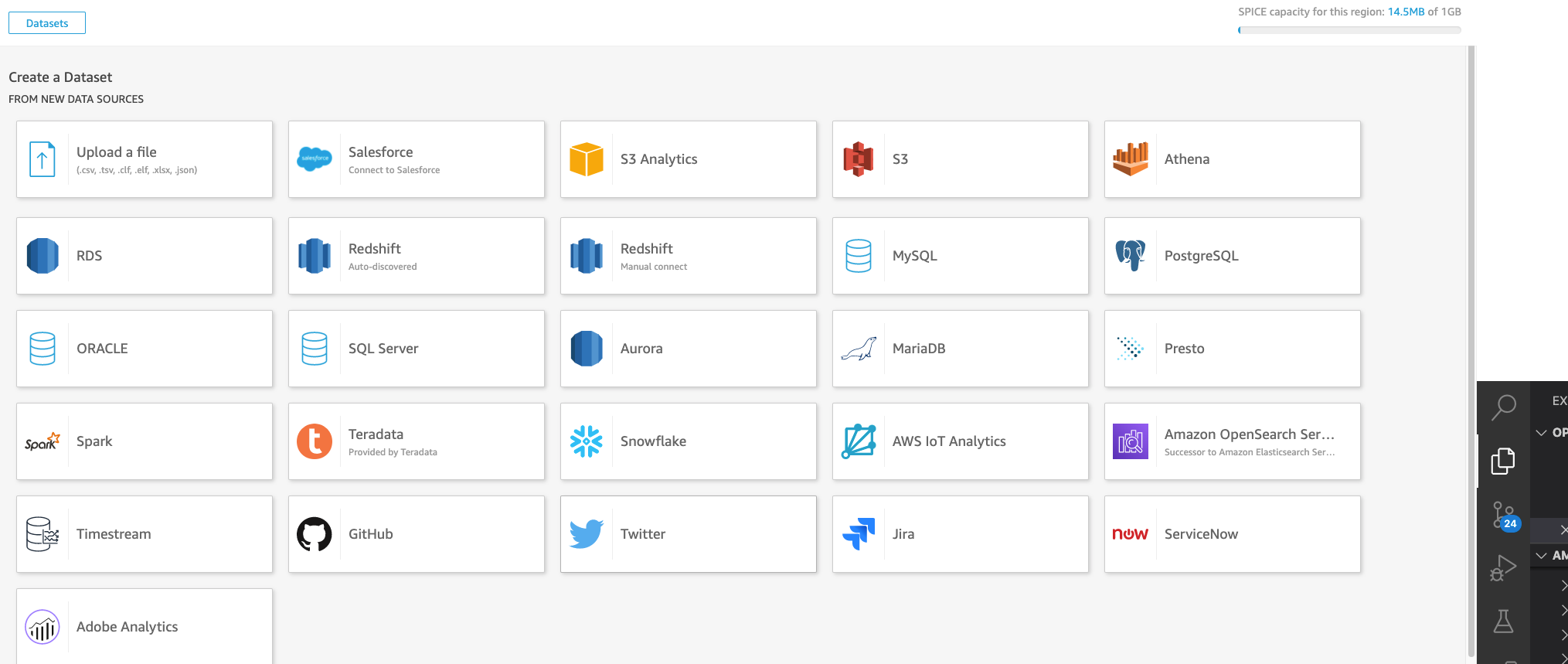1568x664 pixels.
Task: Click the Presto dotted icon
Action: (x=1131, y=349)
